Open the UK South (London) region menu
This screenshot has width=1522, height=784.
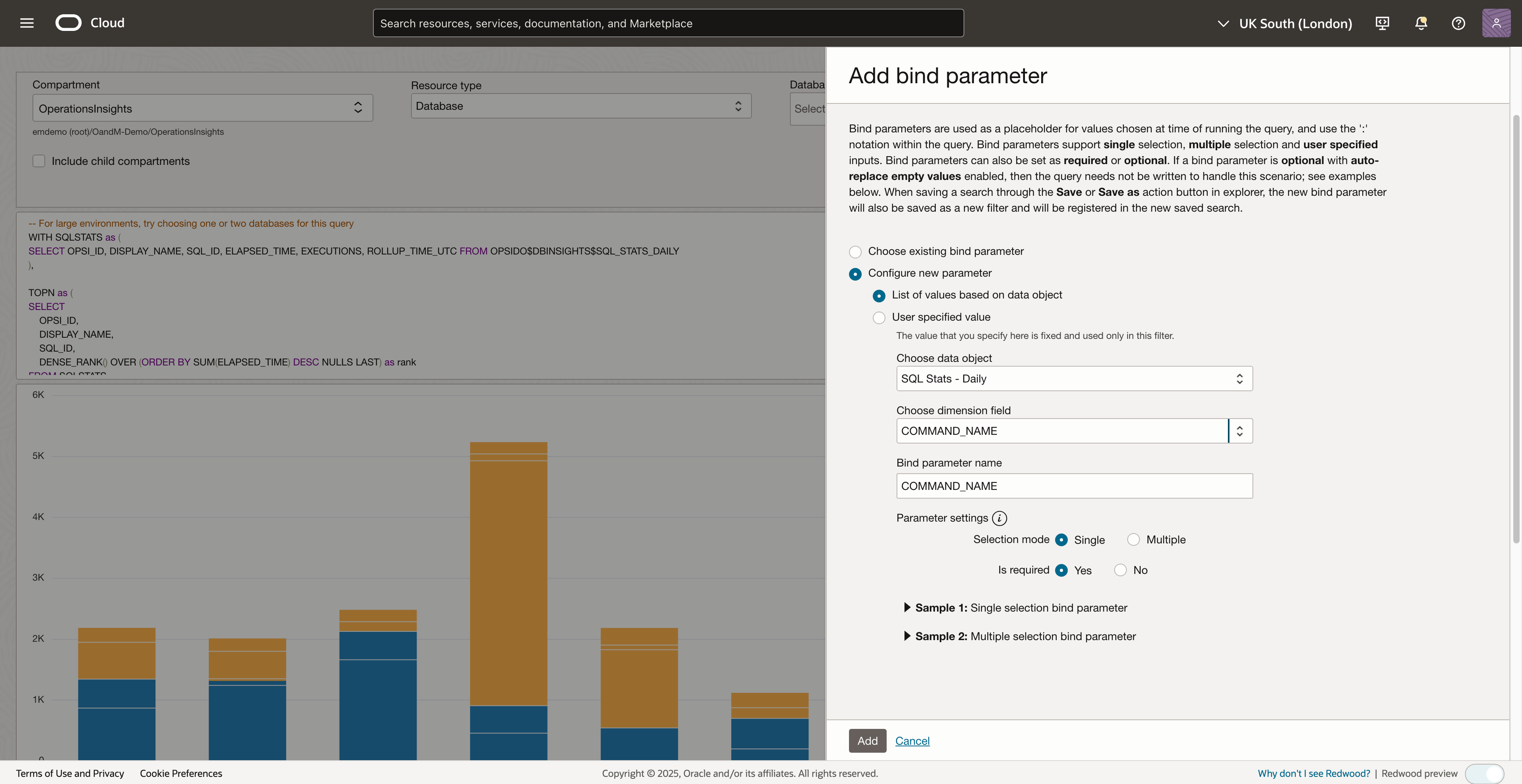tap(1285, 24)
